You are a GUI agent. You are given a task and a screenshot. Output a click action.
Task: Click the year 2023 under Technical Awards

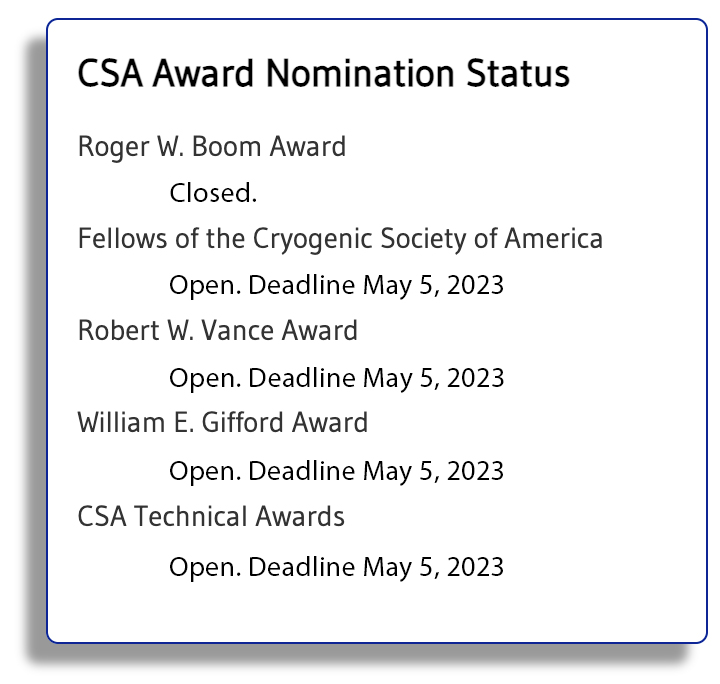click(x=475, y=567)
